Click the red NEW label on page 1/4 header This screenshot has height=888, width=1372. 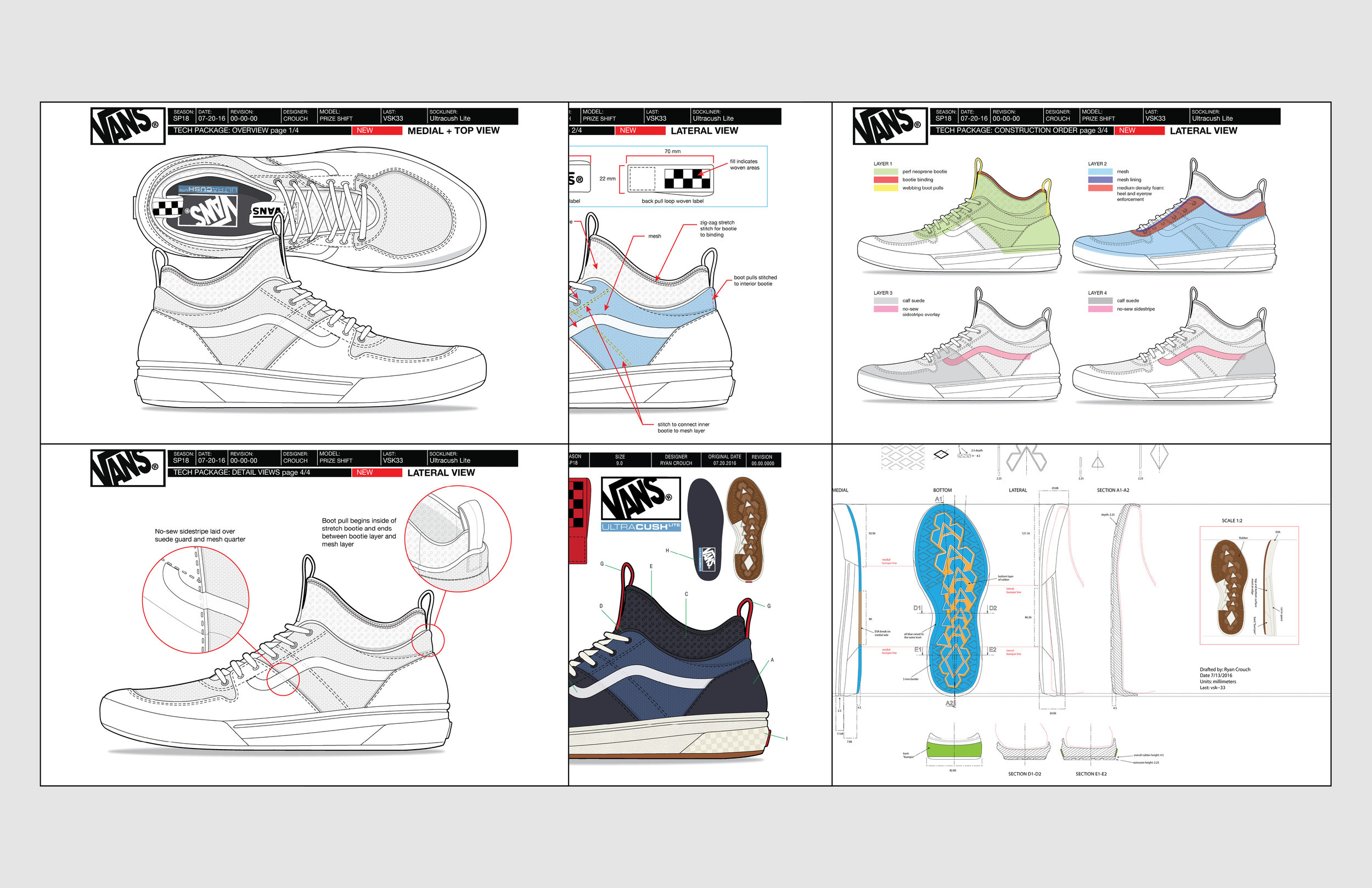[376, 131]
